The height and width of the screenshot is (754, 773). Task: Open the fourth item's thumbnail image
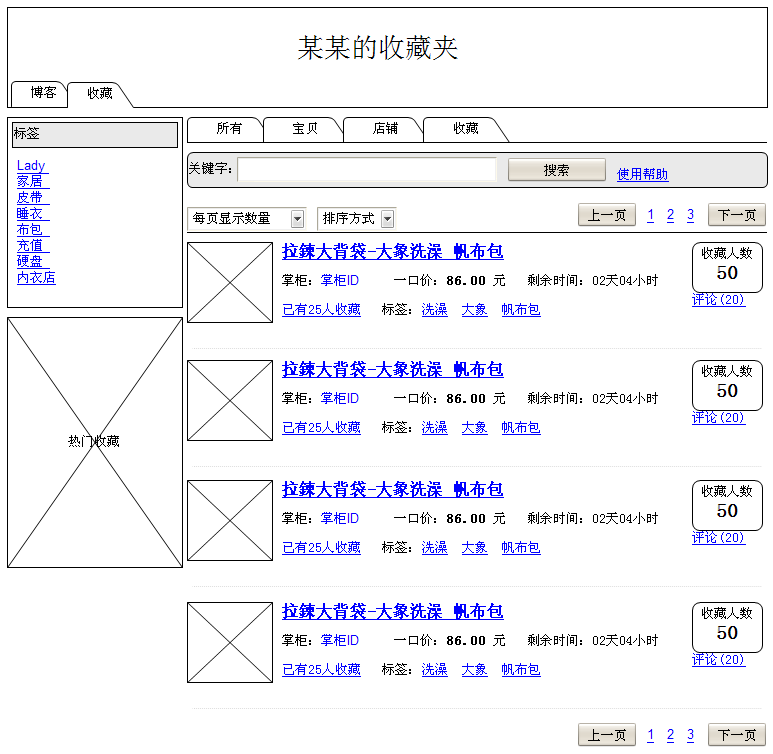click(x=230, y=642)
